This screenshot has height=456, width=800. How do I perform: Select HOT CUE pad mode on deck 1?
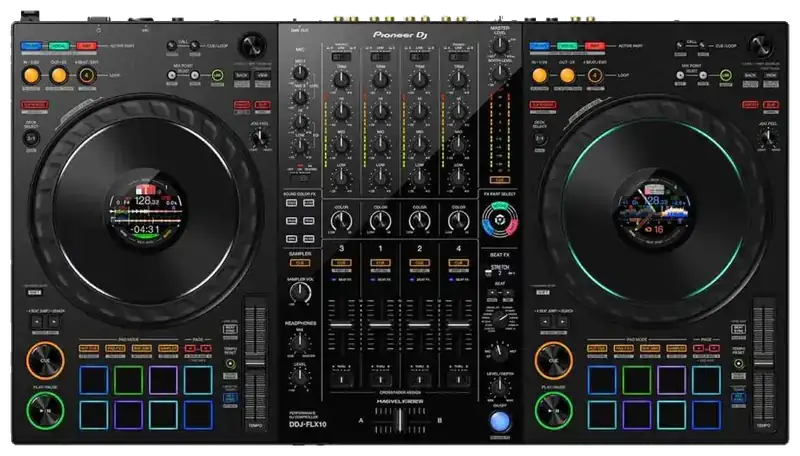(x=89, y=348)
